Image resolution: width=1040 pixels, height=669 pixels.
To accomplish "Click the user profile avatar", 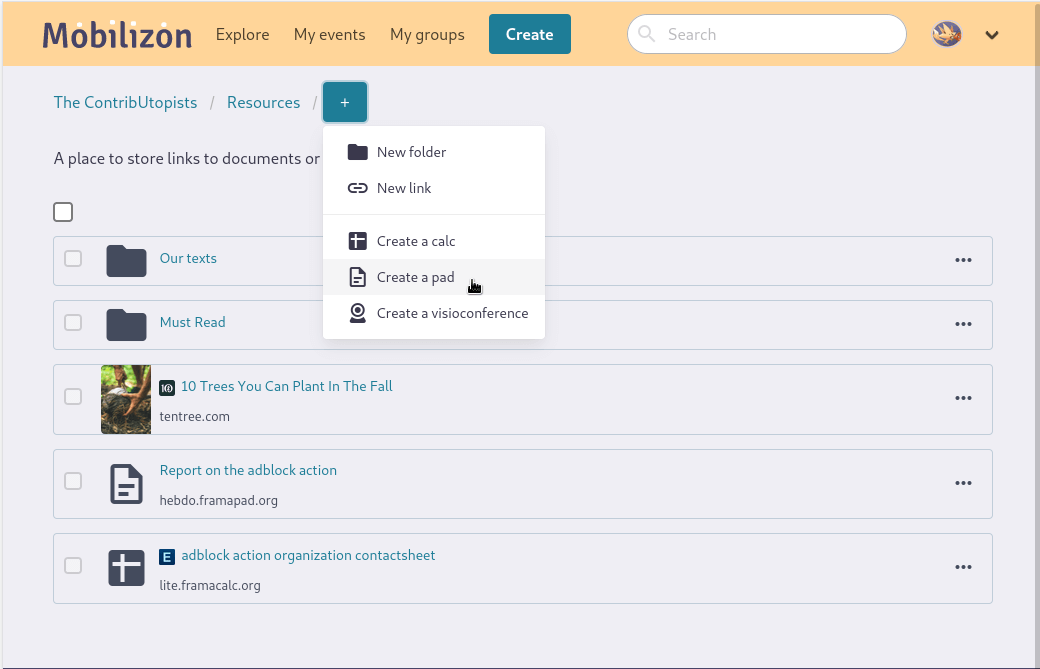I will (947, 34).
